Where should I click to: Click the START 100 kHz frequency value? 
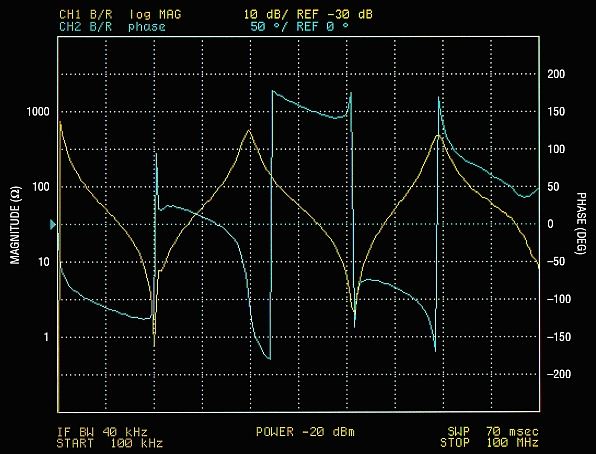tap(110, 443)
